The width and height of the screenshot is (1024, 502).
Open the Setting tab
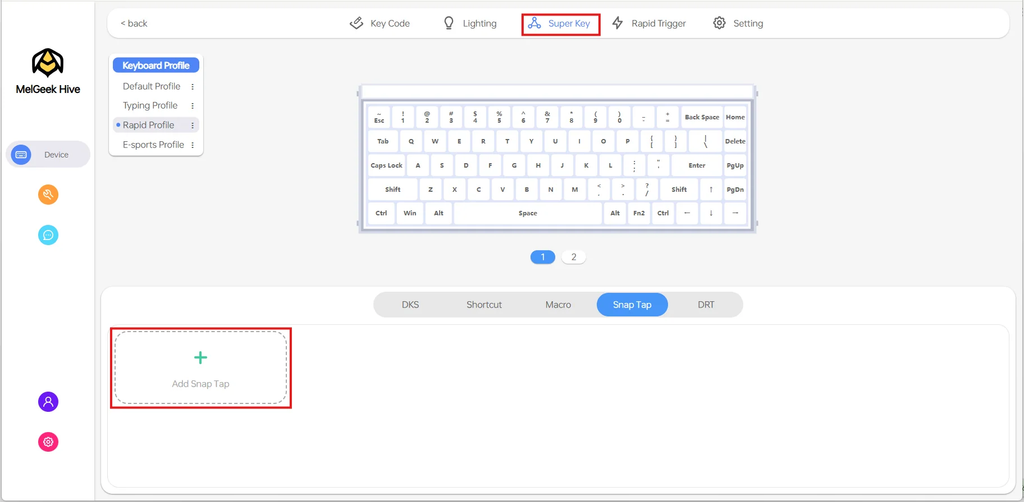(x=738, y=24)
